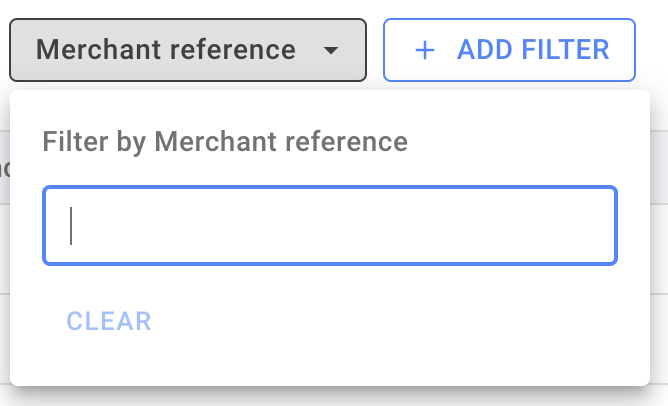
Task: Click the text caret inside filter input
Action: (x=71, y=226)
